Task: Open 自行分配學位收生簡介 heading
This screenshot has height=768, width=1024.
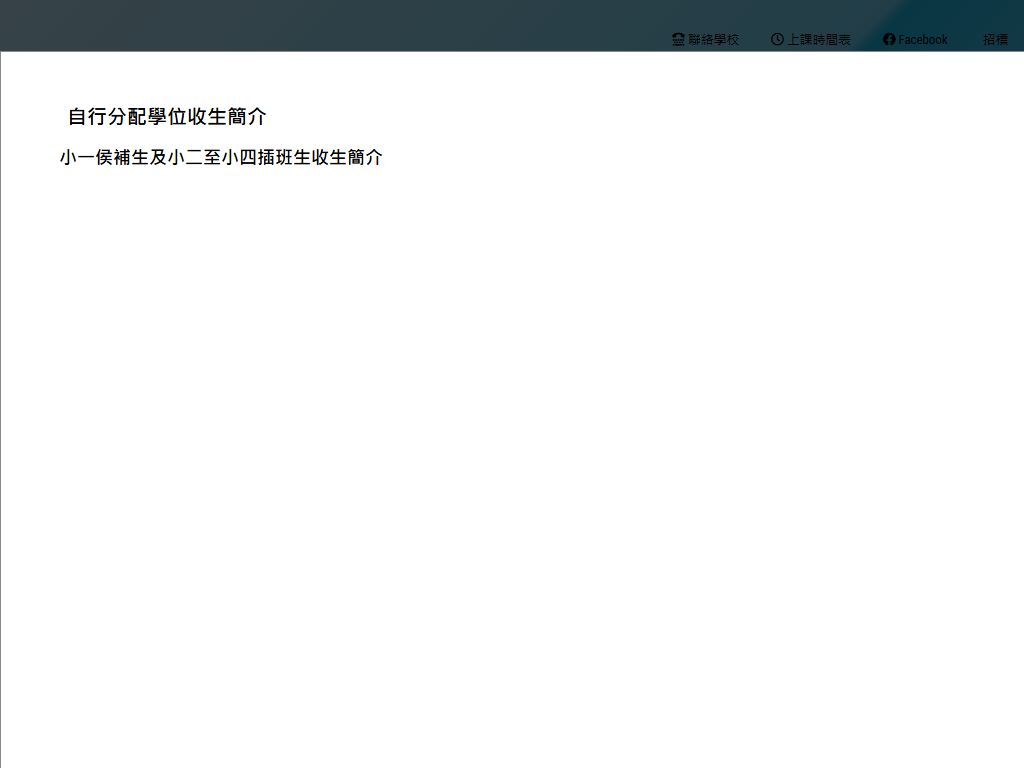Action: click(x=167, y=117)
